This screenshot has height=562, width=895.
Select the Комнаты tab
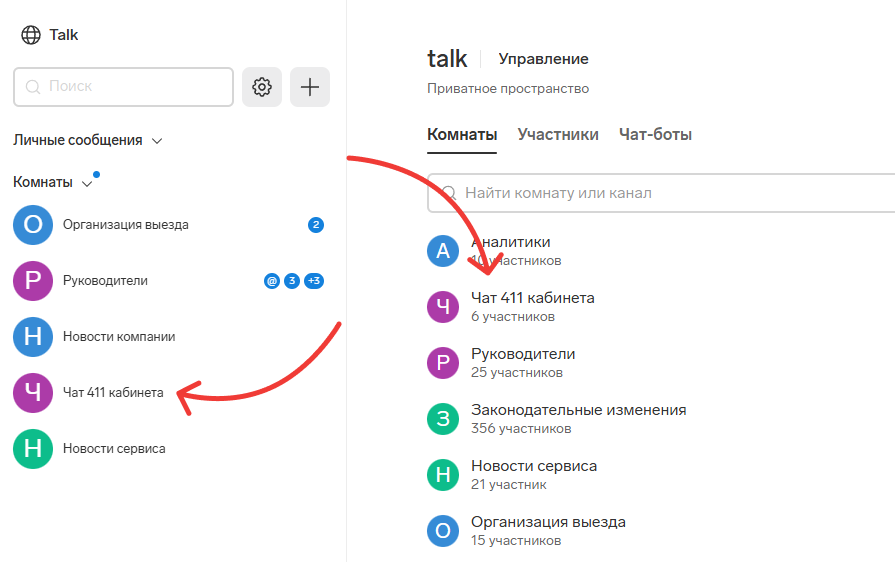click(x=462, y=134)
